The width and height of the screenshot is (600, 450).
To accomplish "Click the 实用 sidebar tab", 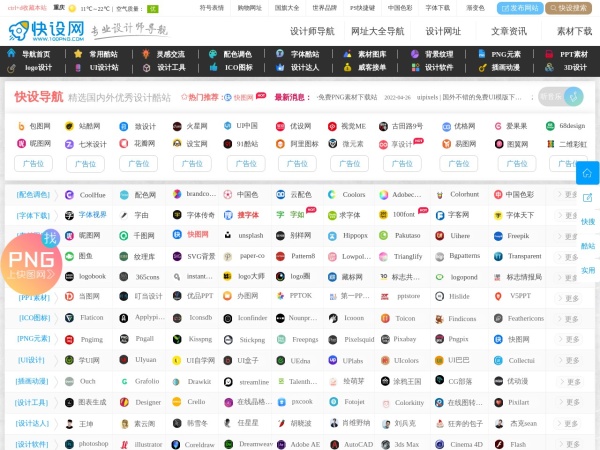I will click(588, 271).
